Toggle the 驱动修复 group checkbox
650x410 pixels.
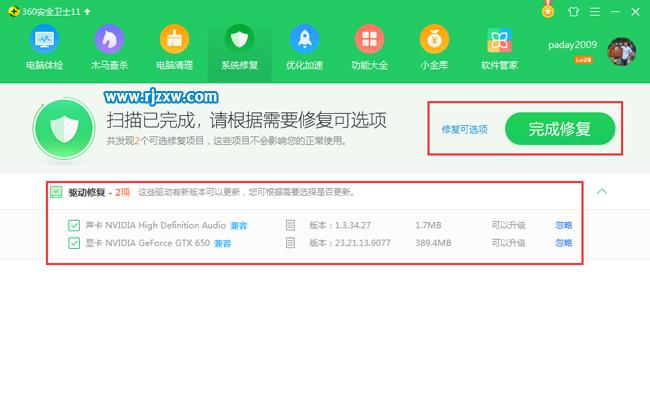click(56, 192)
